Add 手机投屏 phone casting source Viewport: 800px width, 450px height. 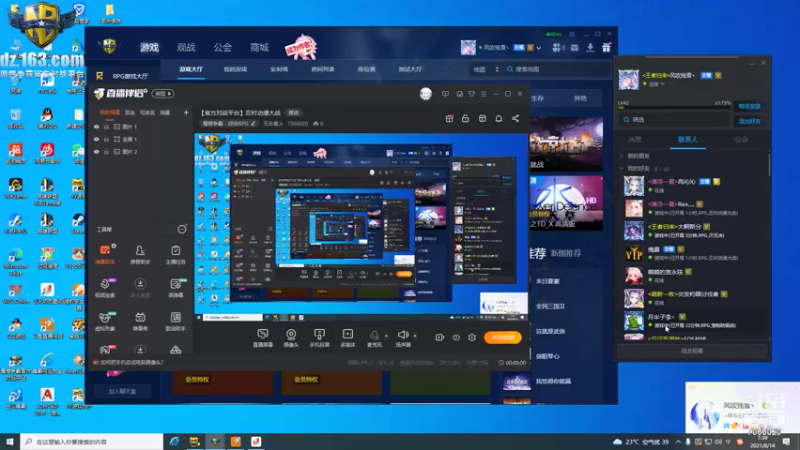tap(319, 338)
